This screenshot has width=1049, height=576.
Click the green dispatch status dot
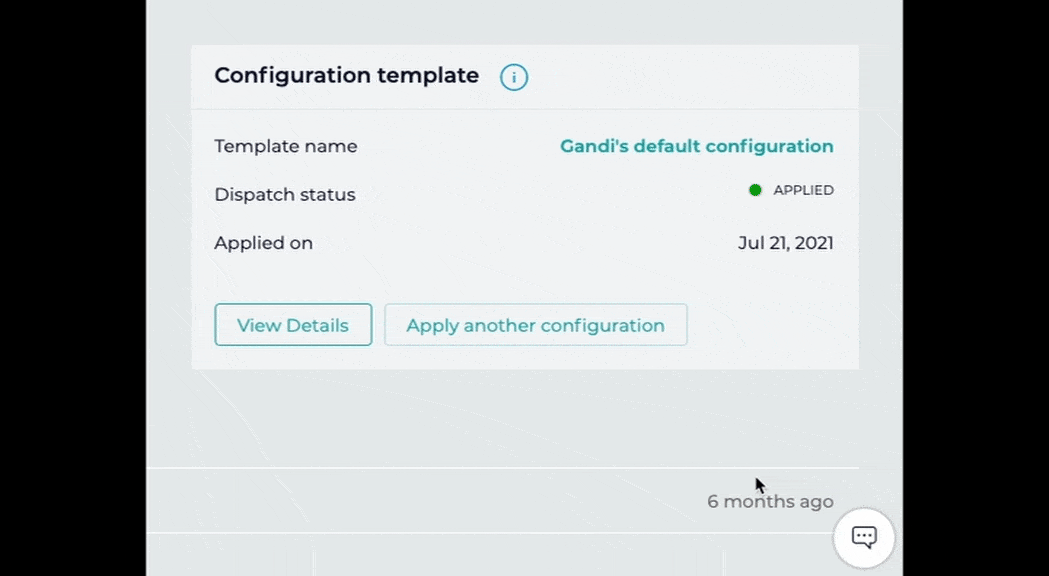click(755, 190)
